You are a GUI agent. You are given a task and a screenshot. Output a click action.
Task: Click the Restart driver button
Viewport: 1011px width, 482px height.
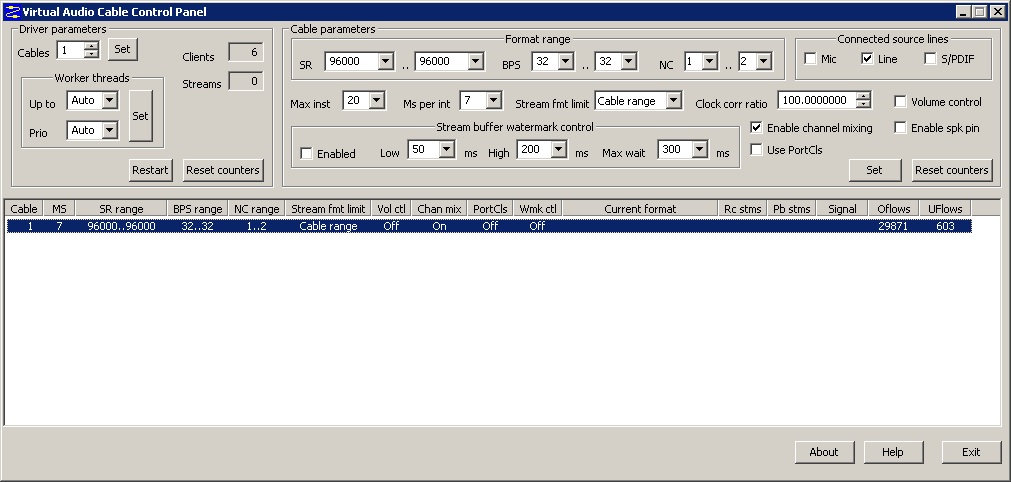point(150,170)
